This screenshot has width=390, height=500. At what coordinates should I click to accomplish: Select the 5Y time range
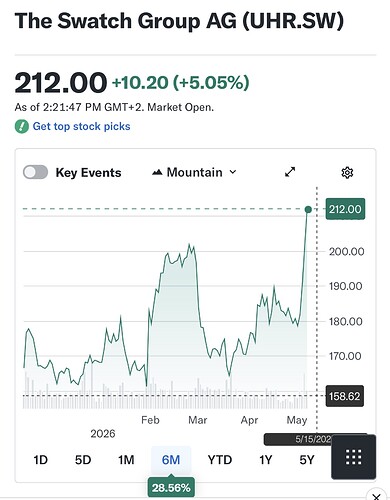[x=307, y=460]
